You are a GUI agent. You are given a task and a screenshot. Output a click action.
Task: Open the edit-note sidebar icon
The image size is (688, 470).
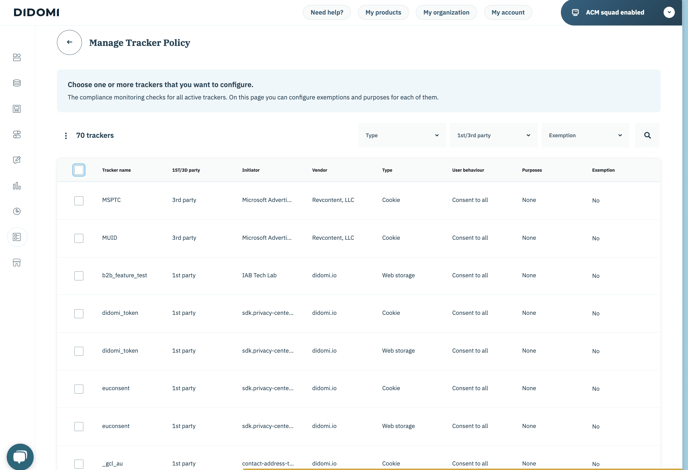(x=17, y=160)
